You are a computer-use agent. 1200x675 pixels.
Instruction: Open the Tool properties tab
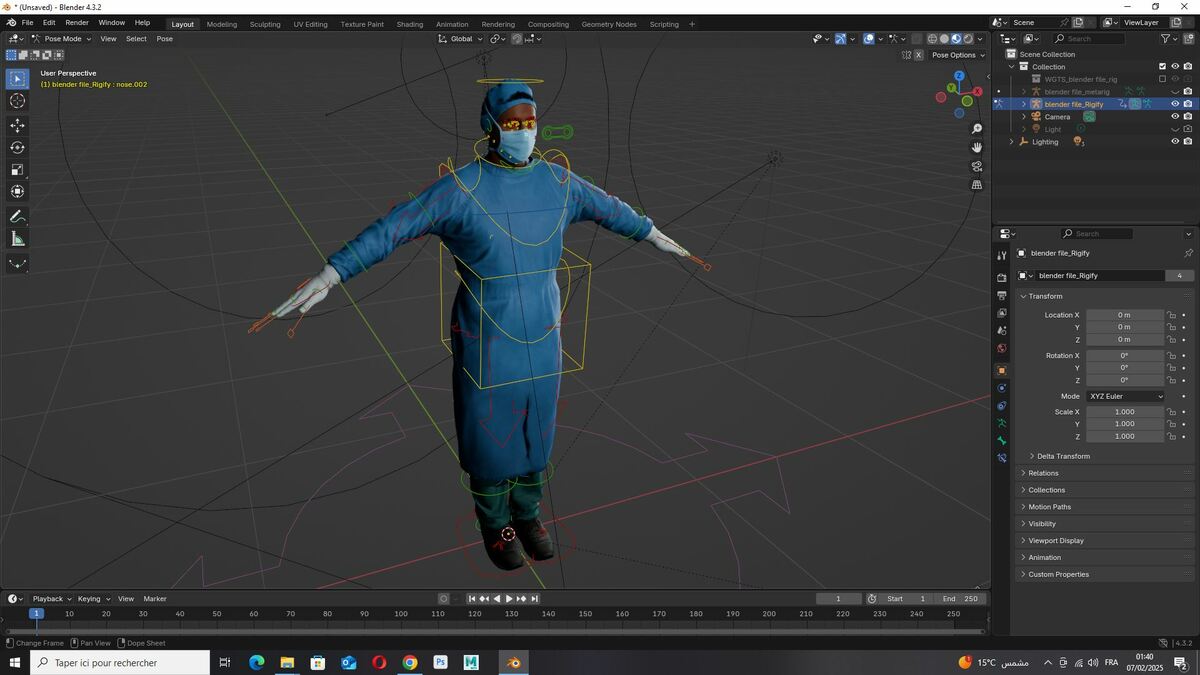click(1002, 256)
